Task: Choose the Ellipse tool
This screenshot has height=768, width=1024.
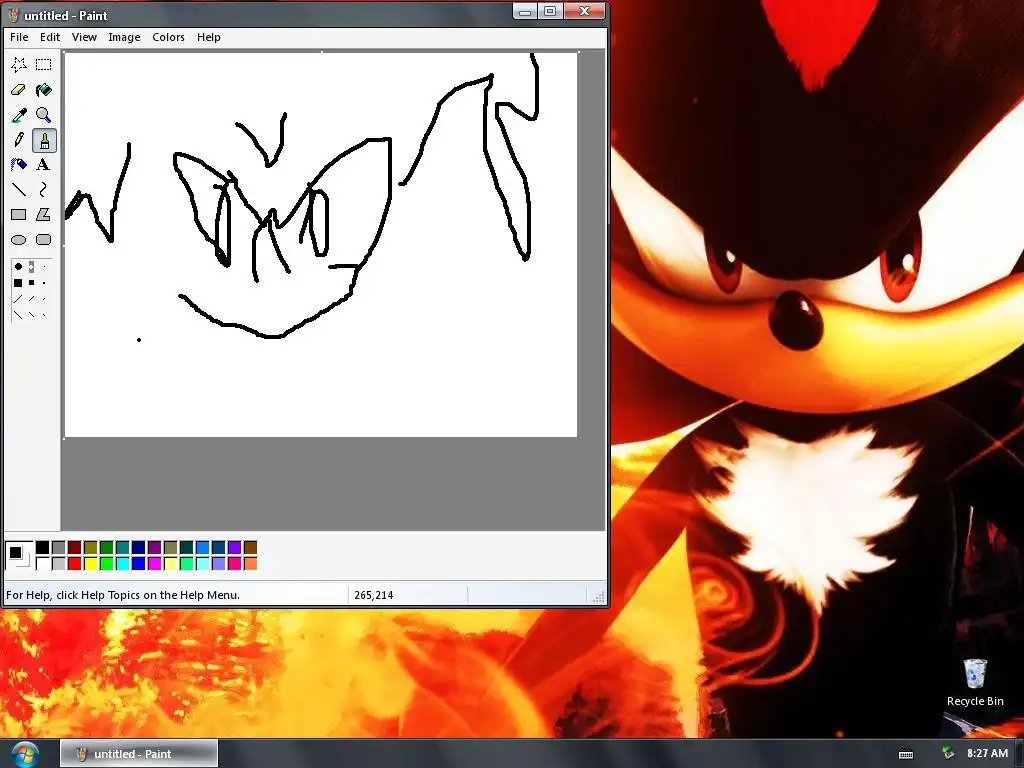Action: click(x=19, y=240)
